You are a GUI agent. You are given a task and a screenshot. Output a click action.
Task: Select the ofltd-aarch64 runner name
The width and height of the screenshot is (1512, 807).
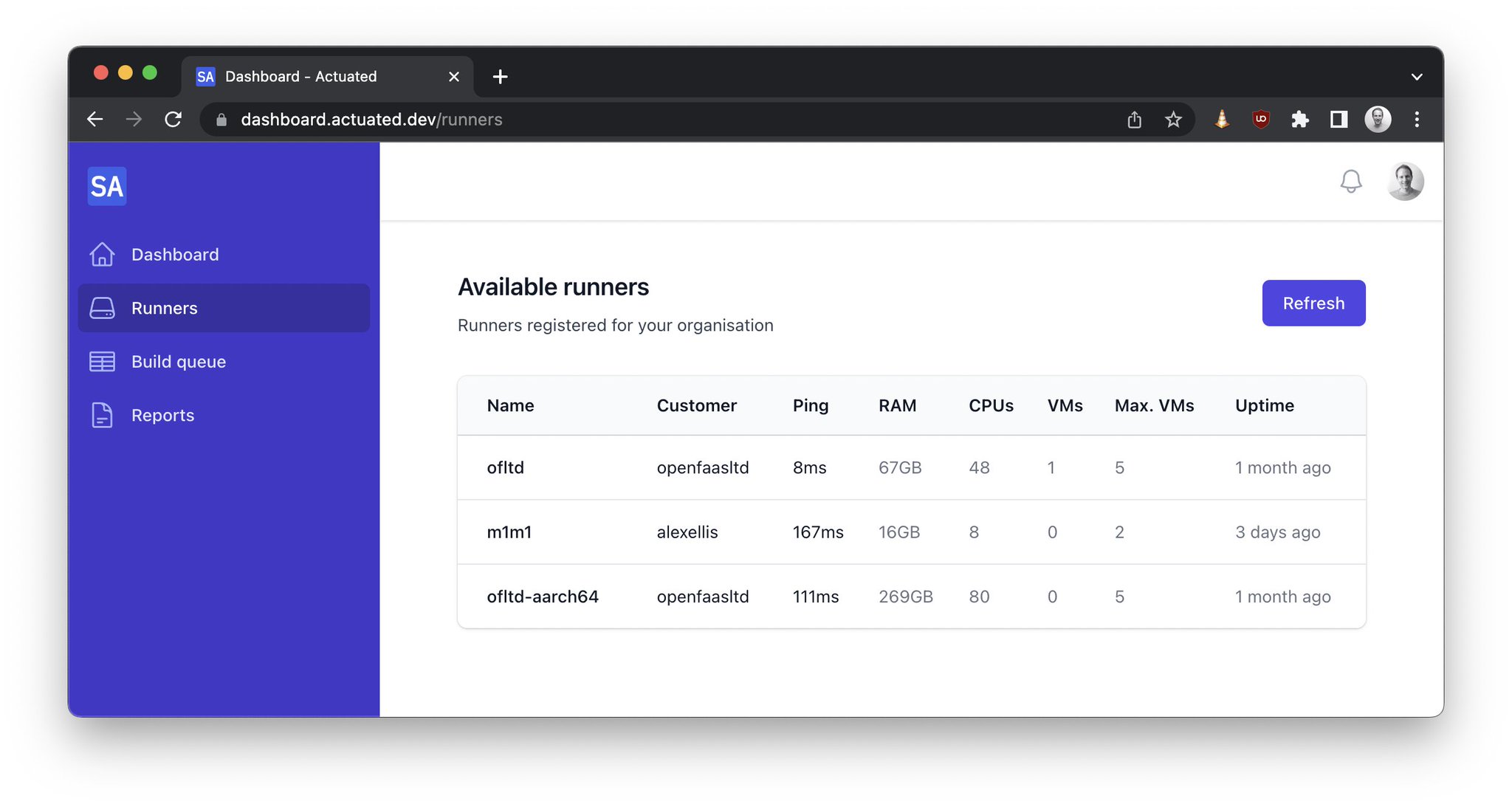[543, 597]
